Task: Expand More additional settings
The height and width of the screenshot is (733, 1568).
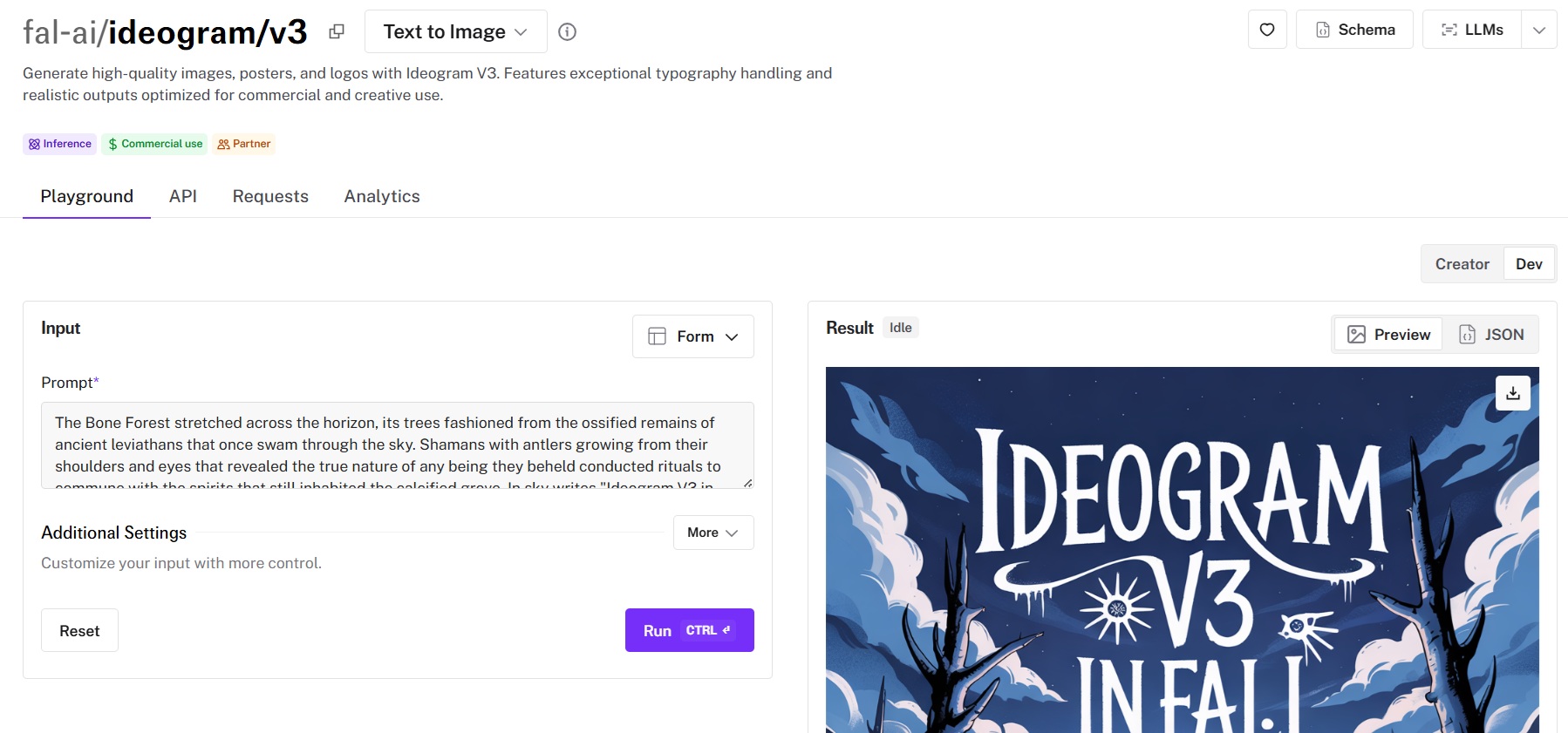Action: (x=712, y=533)
